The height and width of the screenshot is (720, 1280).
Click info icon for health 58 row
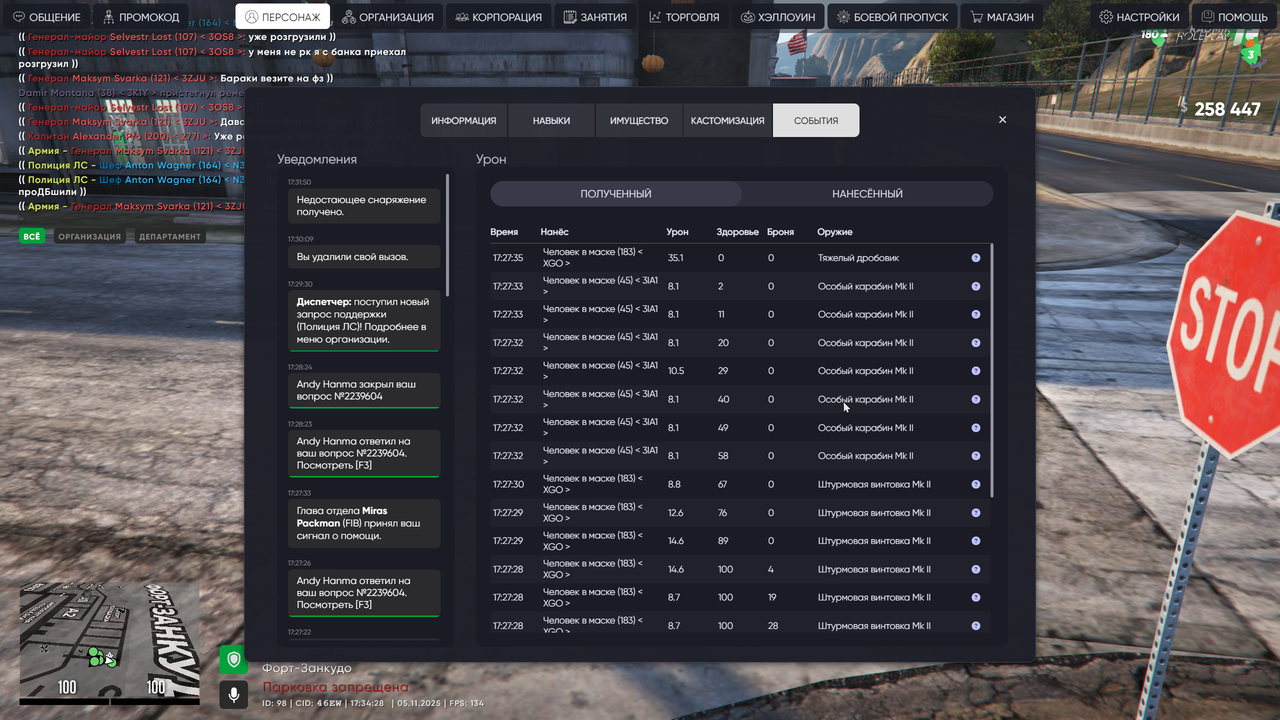[976, 456]
